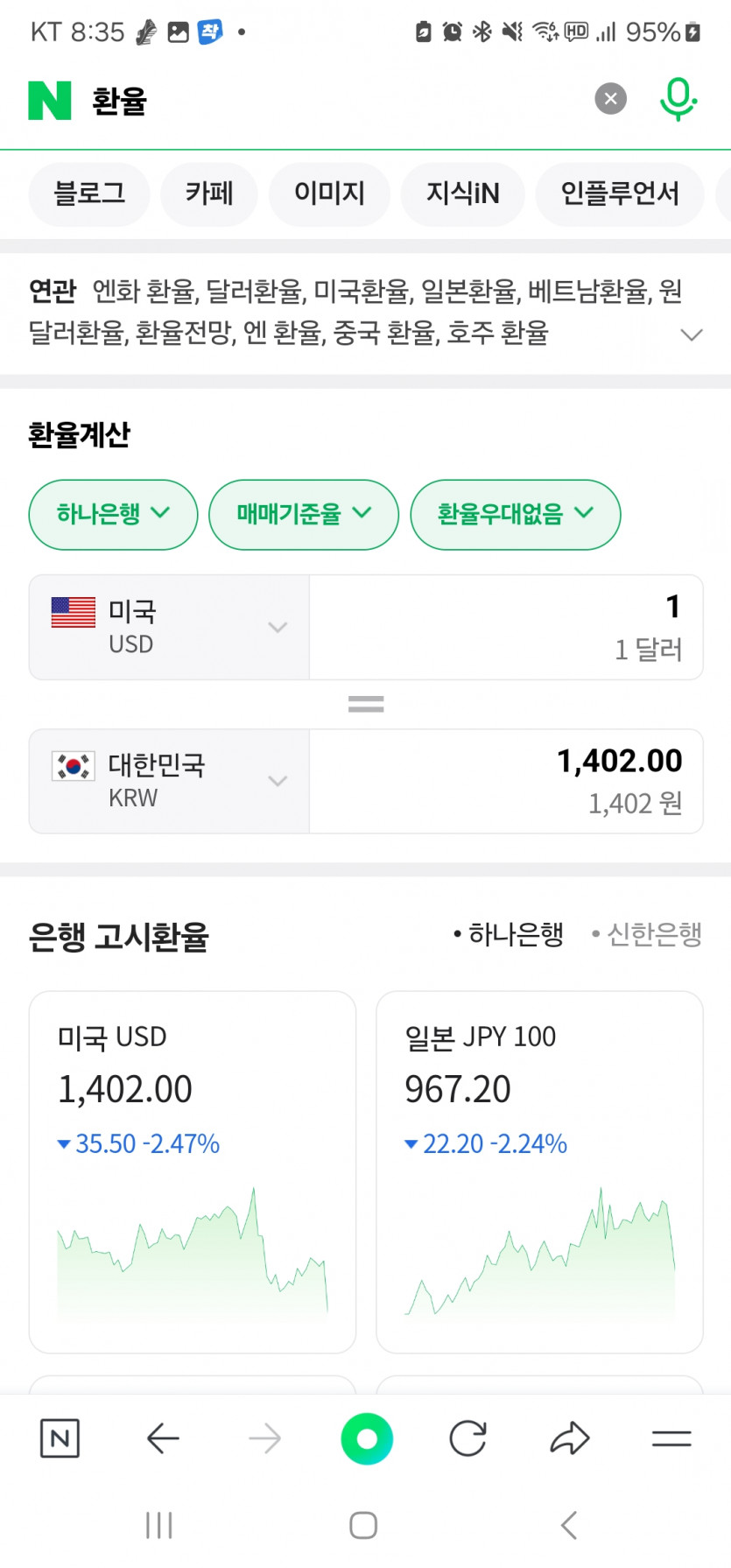This screenshot has height=1568, width=731.
Task: Open the 달러환율 related search link
Action: [256, 291]
